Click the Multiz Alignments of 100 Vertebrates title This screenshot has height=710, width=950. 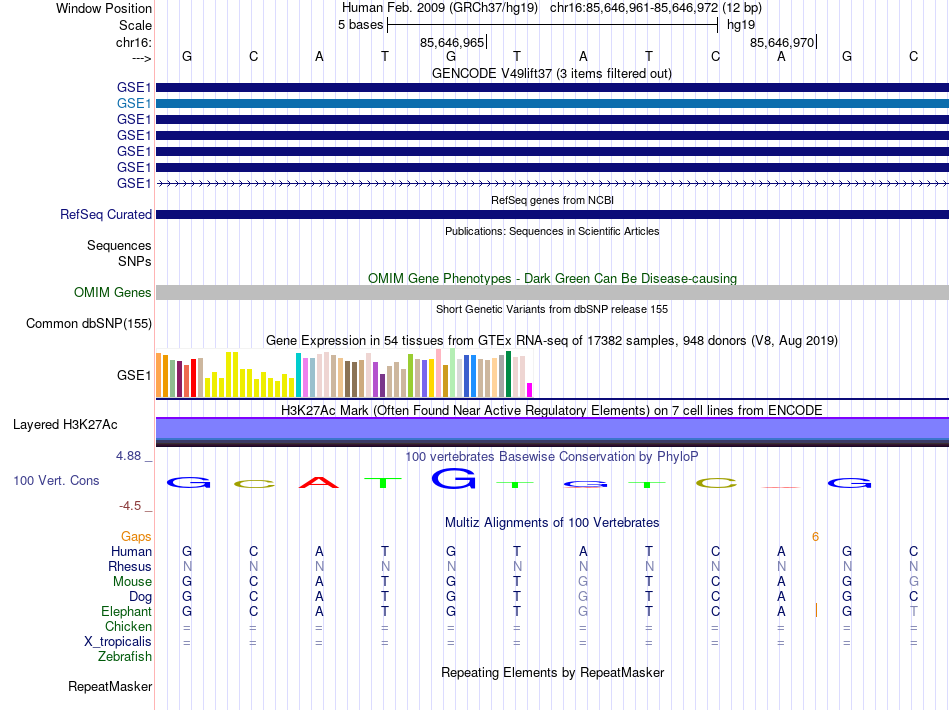(x=552, y=522)
